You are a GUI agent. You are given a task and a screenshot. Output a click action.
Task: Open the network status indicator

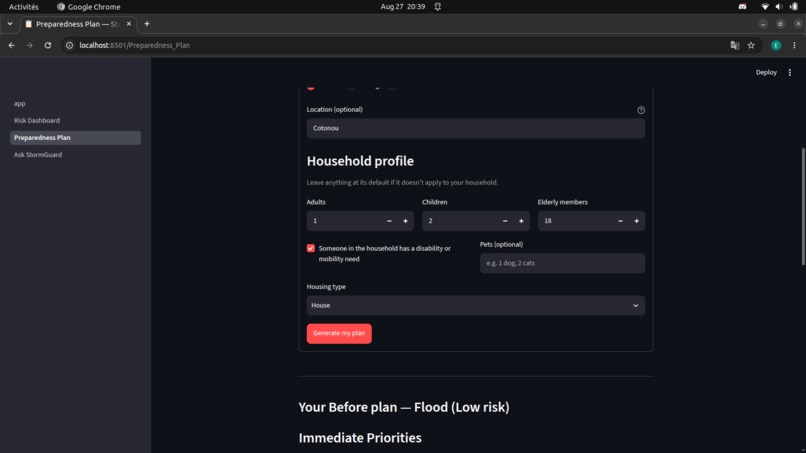click(764, 7)
